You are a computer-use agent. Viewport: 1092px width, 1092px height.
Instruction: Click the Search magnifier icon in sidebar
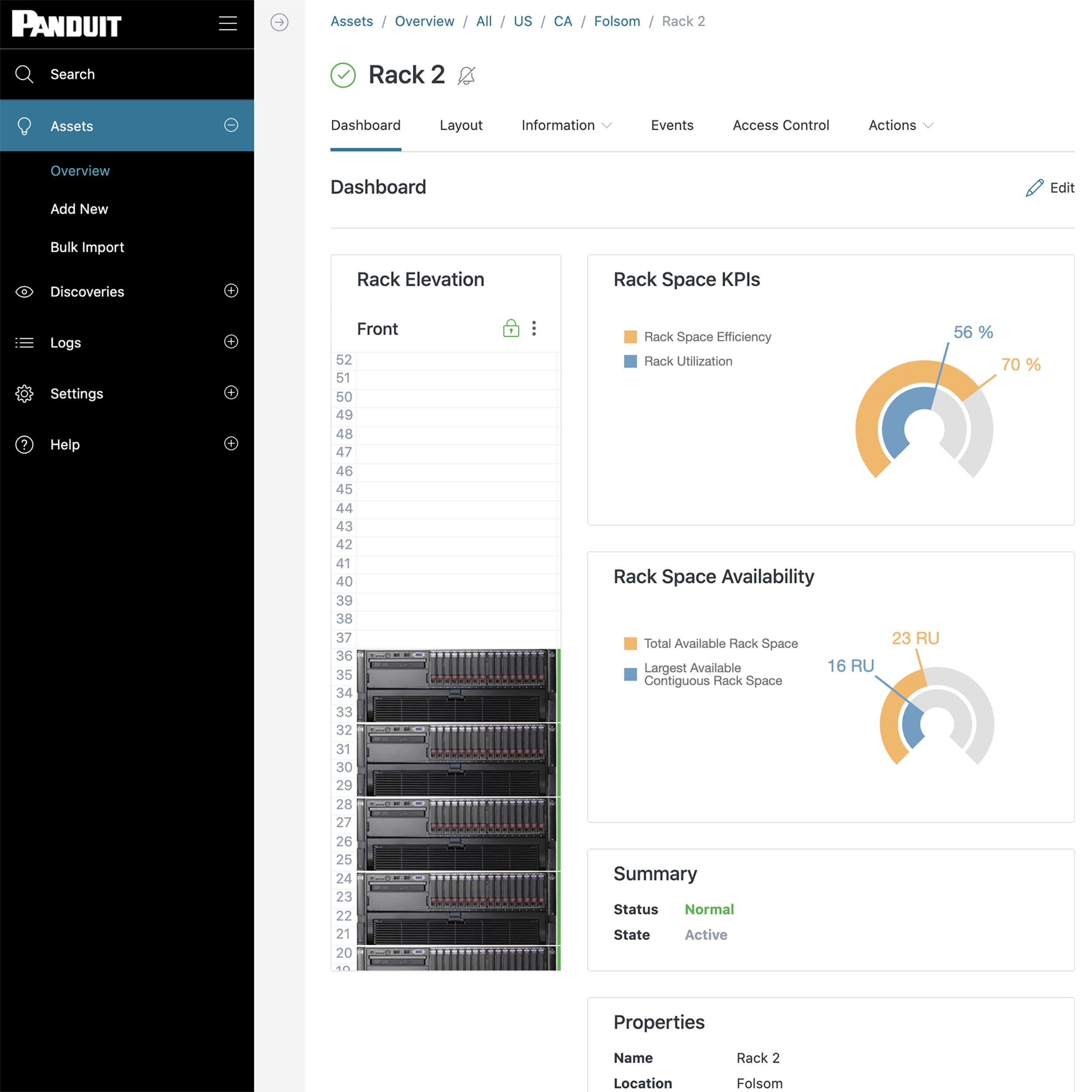[24, 74]
